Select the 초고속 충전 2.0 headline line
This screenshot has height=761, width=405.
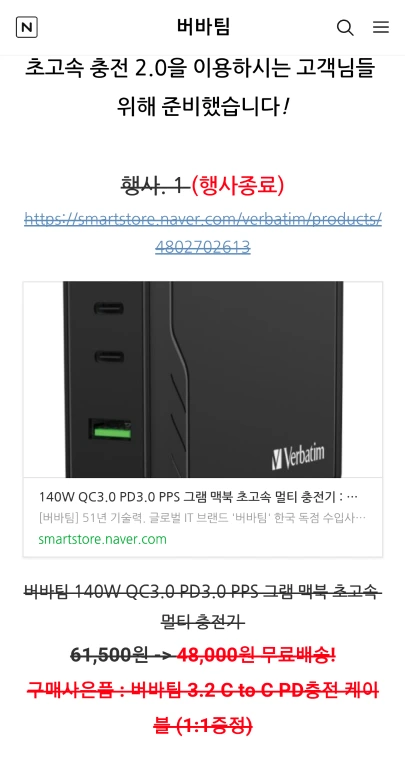point(200,68)
